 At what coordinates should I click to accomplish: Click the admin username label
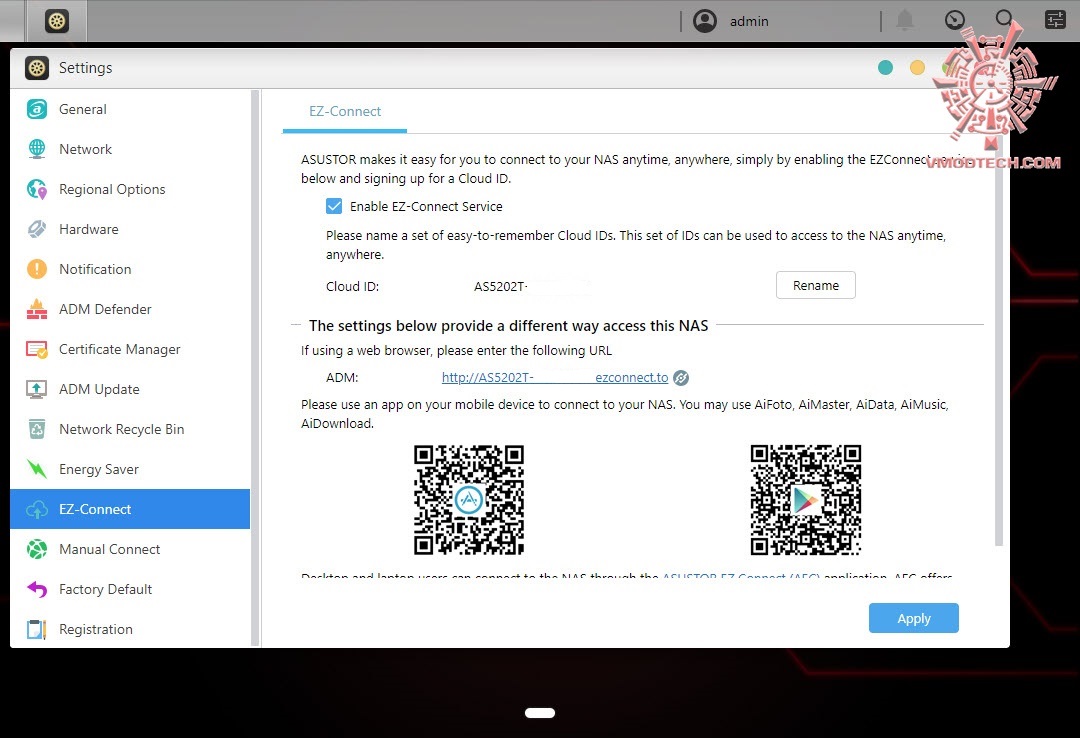(749, 21)
